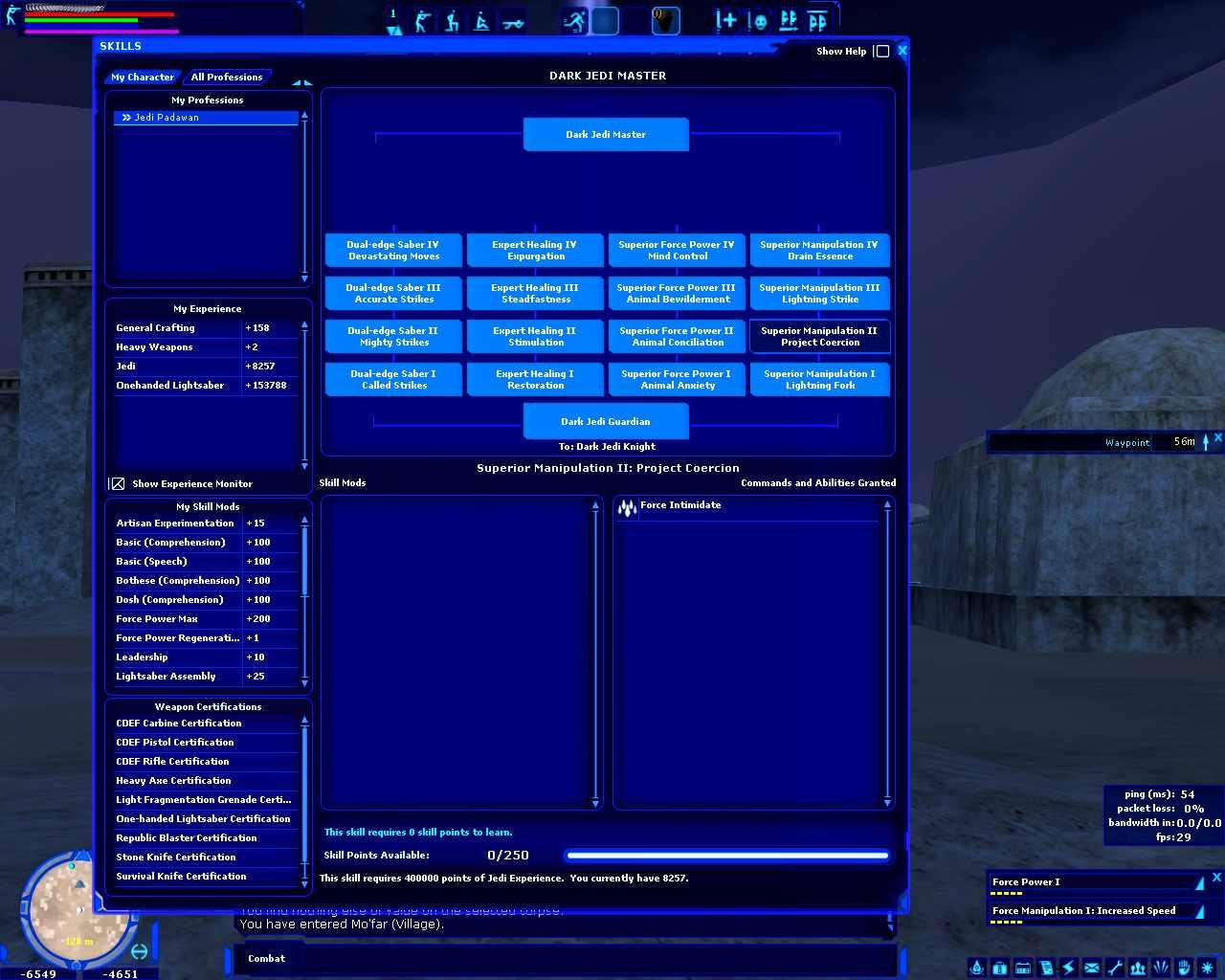Enable the Show Help checkbox

(x=882, y=52)
